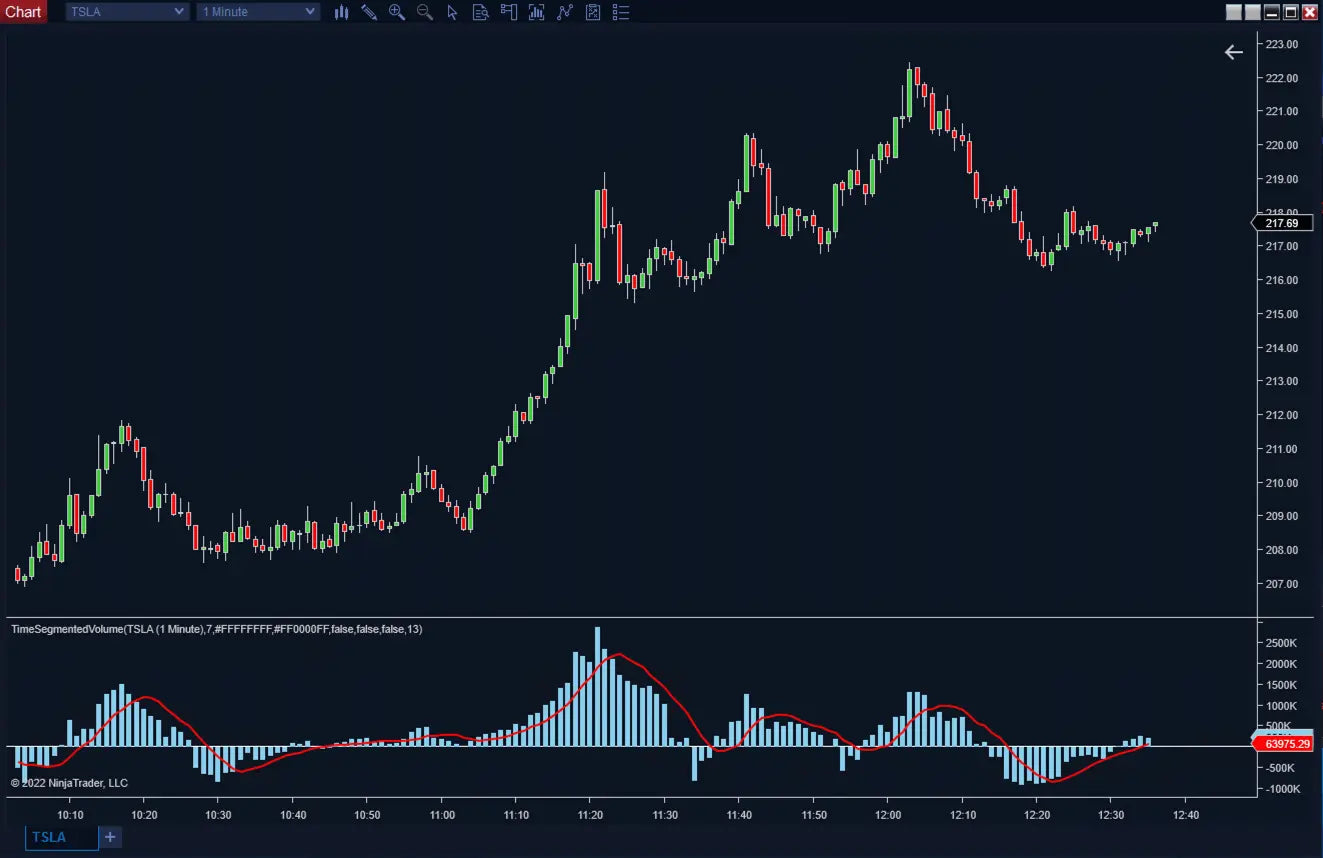Open the strategies icon in toolbar
Viewport: 1323px width, 858px height.
pos(565,12)
